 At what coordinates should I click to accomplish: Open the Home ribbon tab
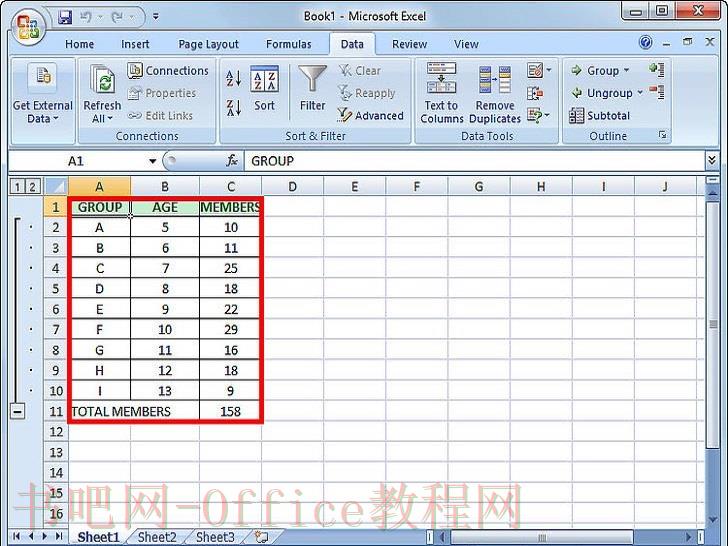tap(79, 44)
